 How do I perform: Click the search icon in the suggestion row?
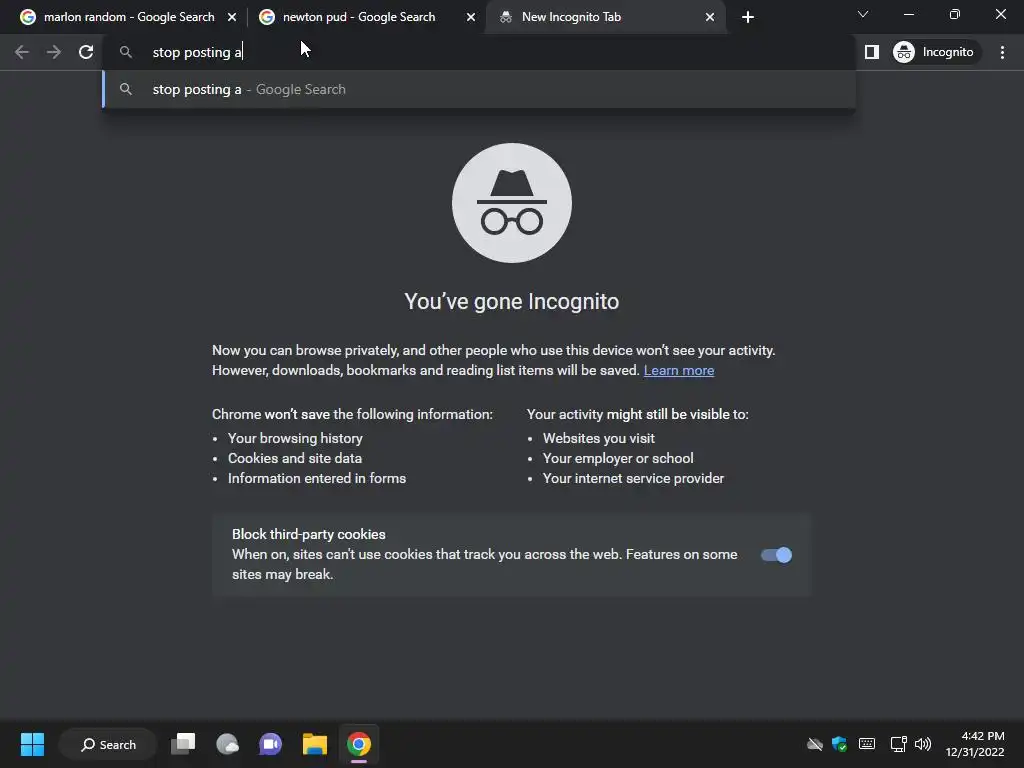[126, 89]
